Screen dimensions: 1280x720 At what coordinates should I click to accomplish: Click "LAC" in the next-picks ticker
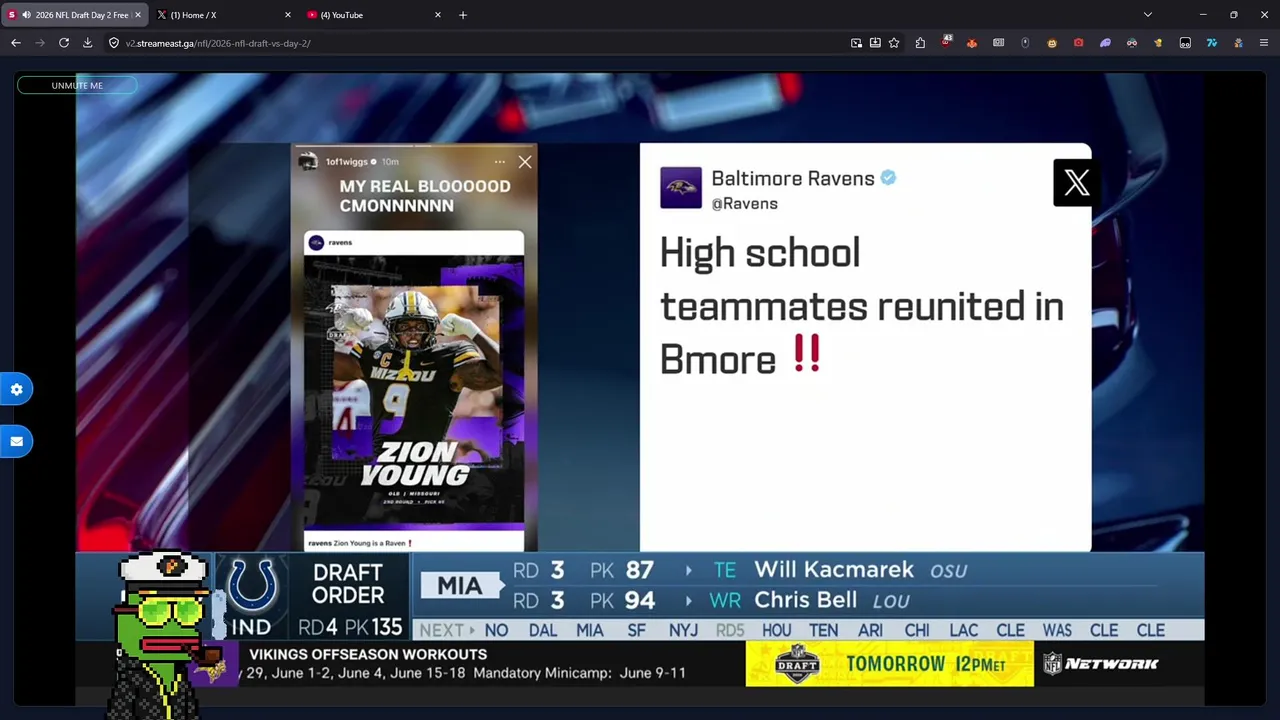[x=963, y=630]
